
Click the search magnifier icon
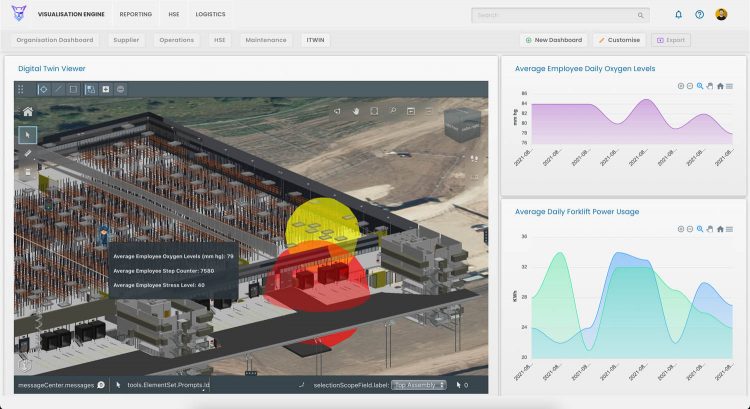[641, 15]
